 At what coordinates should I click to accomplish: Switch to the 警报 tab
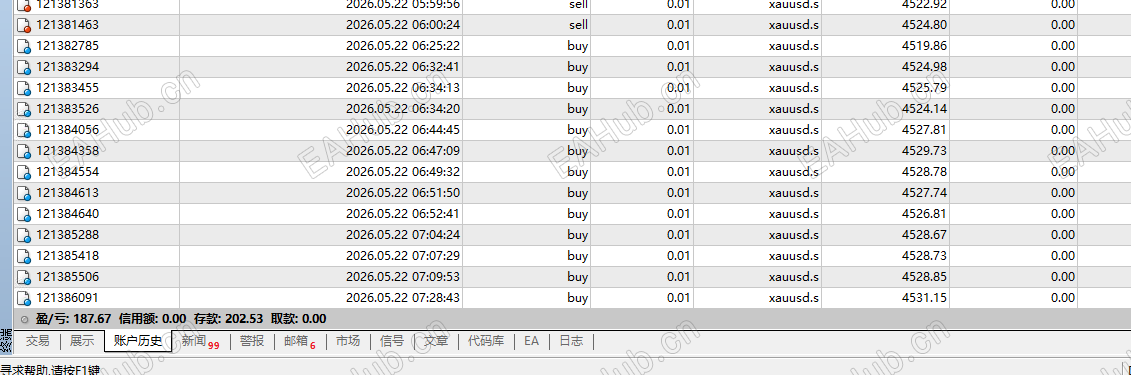coord(252,341)
